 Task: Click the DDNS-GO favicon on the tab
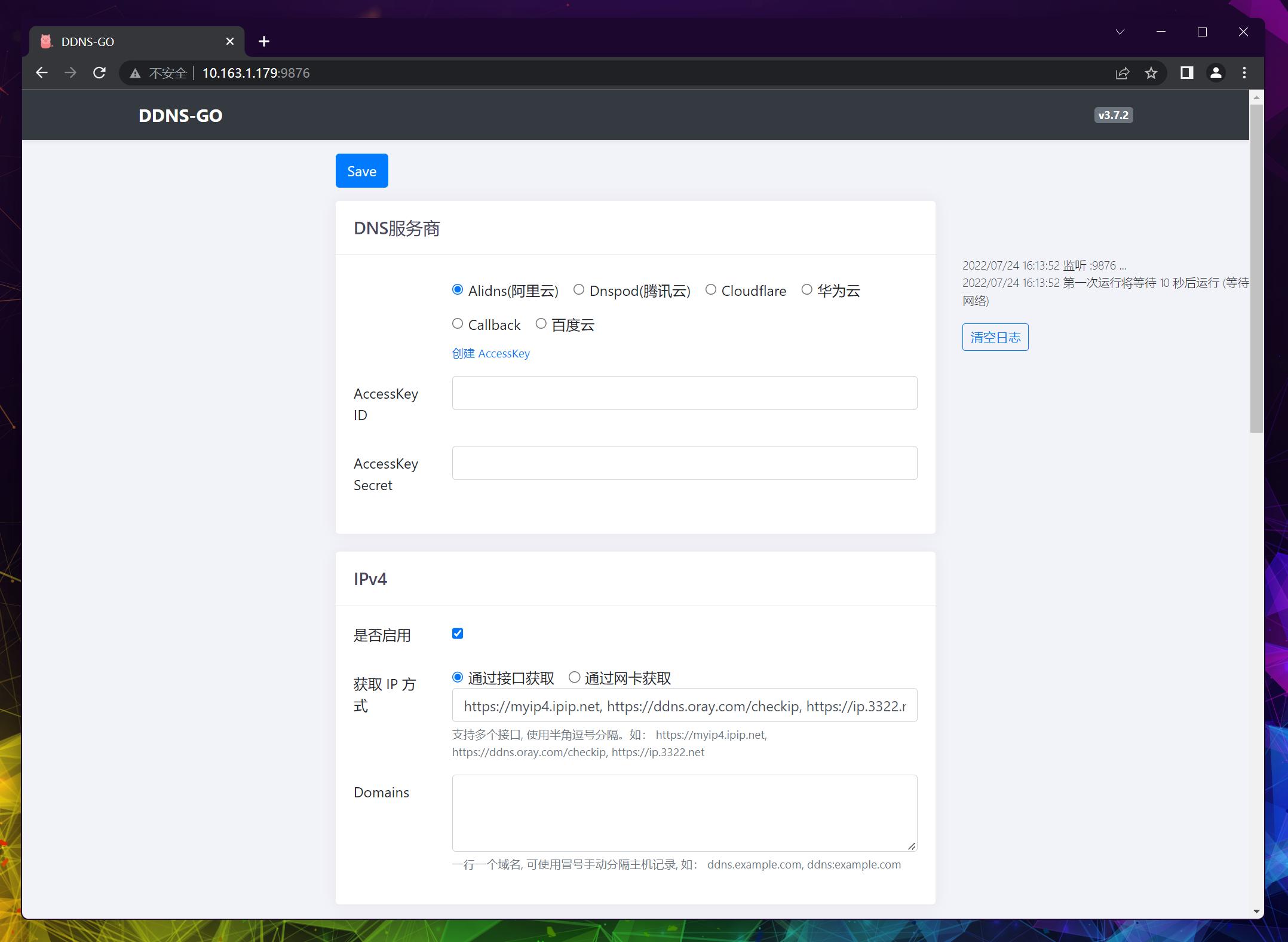pos(45,41)
